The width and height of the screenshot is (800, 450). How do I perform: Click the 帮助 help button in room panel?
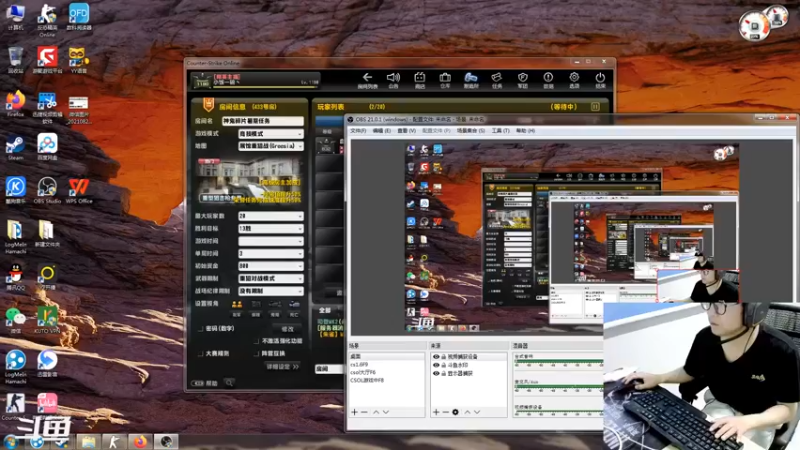tap(206, 383)
